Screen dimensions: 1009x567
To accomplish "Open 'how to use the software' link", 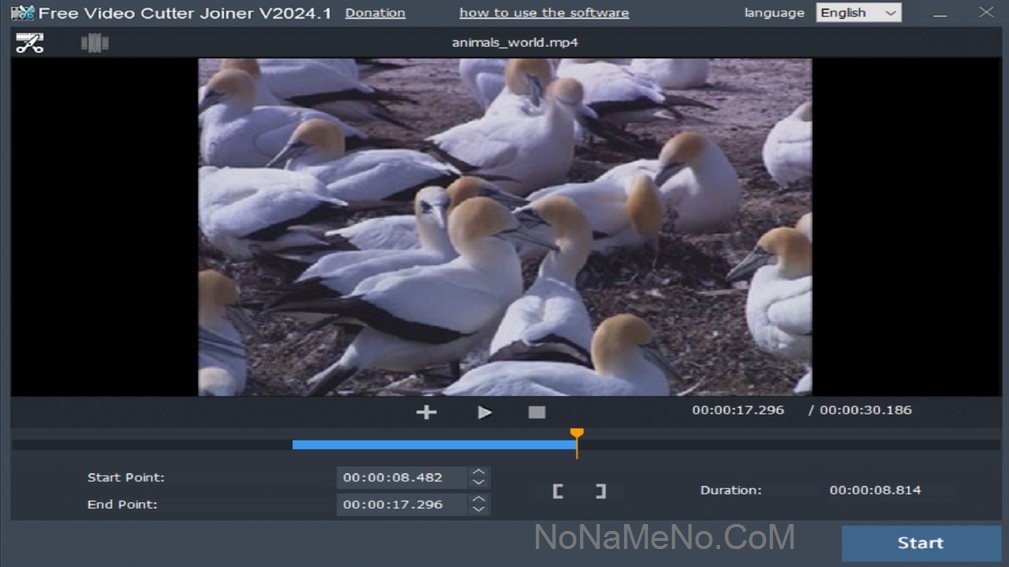I will (x=544, y=13).
